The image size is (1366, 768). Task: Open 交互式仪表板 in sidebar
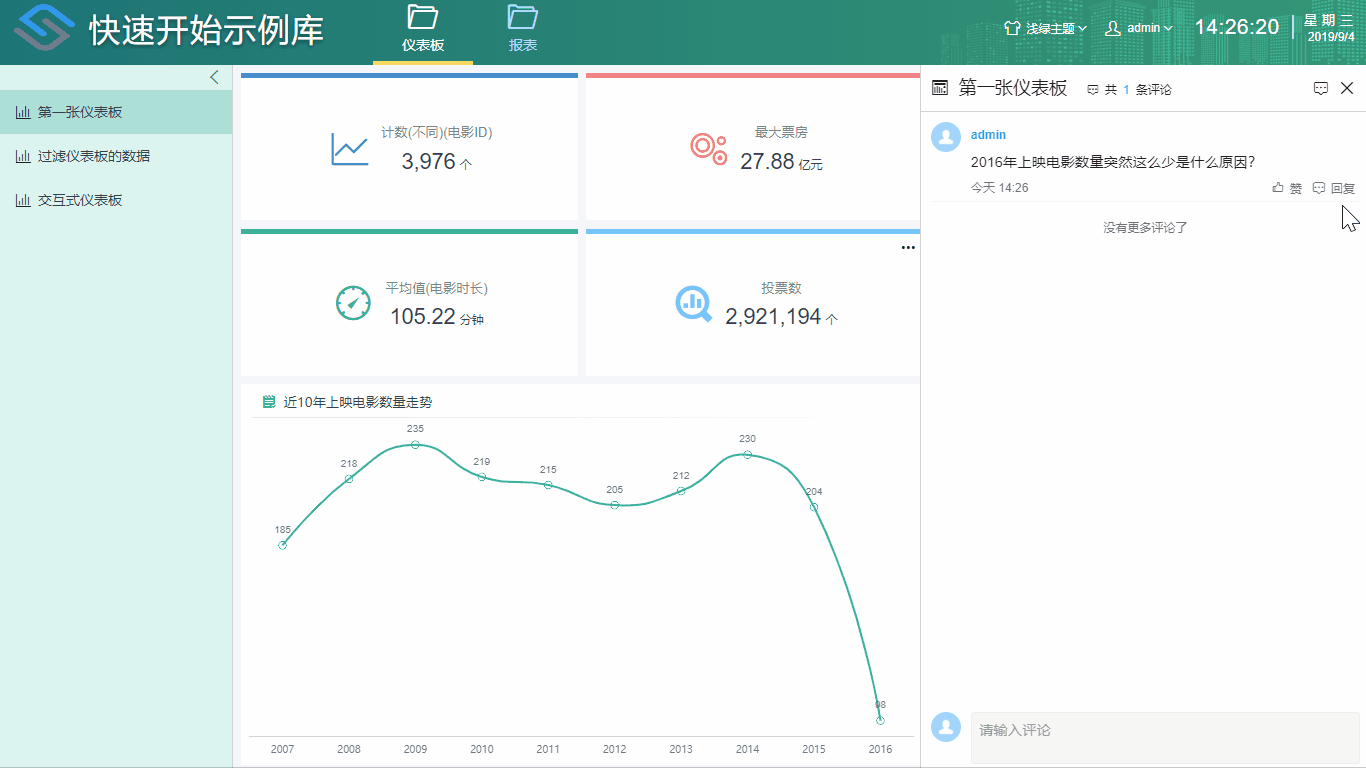click(80, 200)
